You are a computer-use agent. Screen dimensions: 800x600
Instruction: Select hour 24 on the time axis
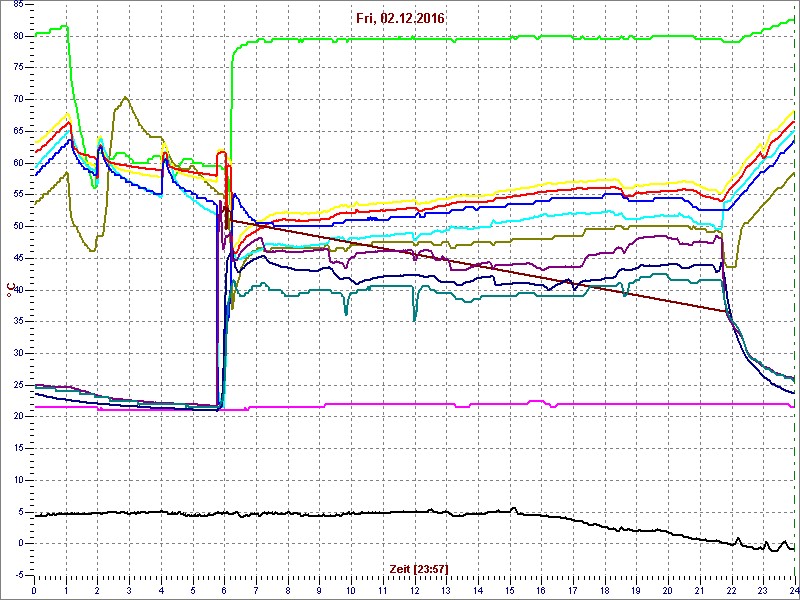pyautogui.click(x=791, y=589)
